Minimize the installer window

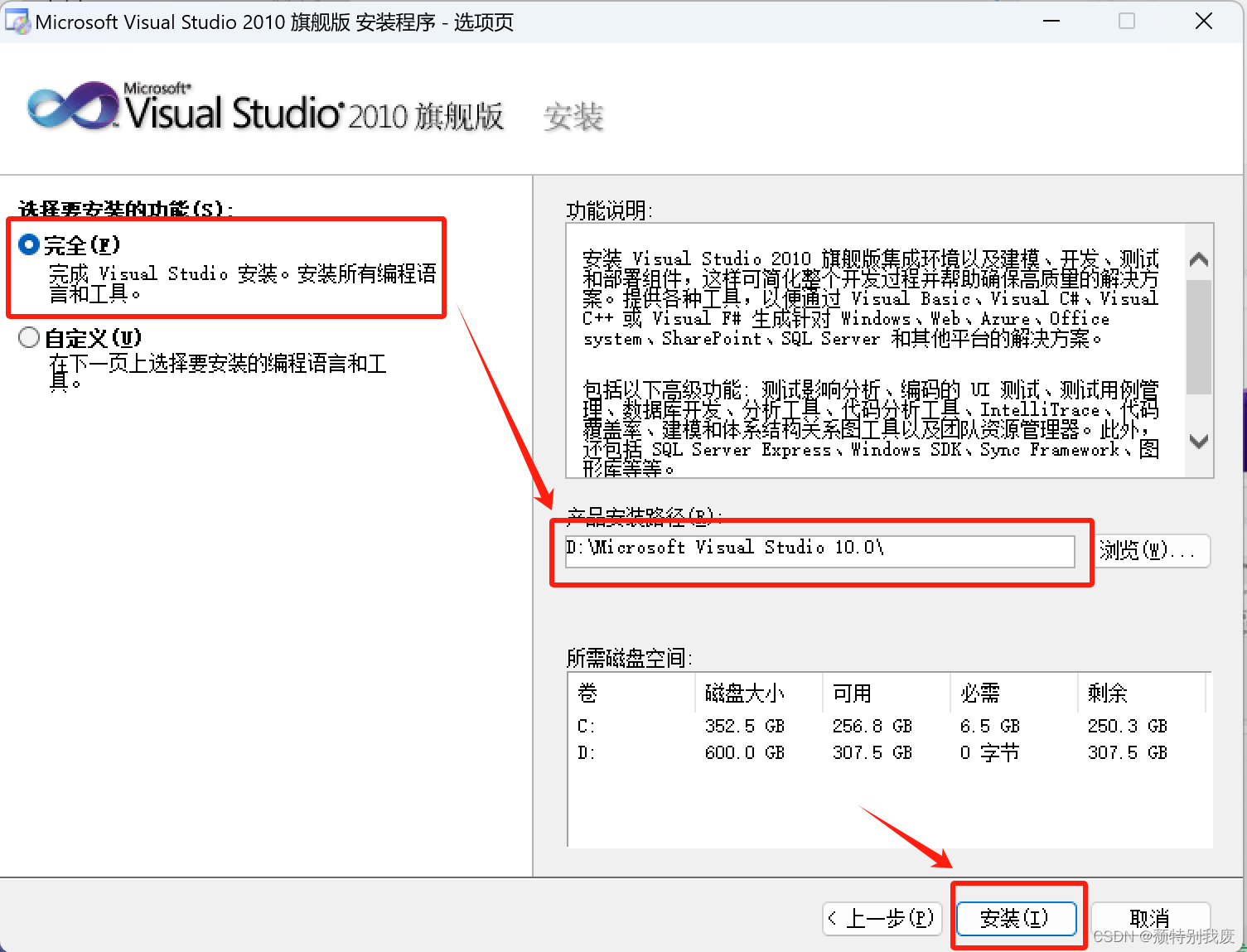coord(1051,22)
